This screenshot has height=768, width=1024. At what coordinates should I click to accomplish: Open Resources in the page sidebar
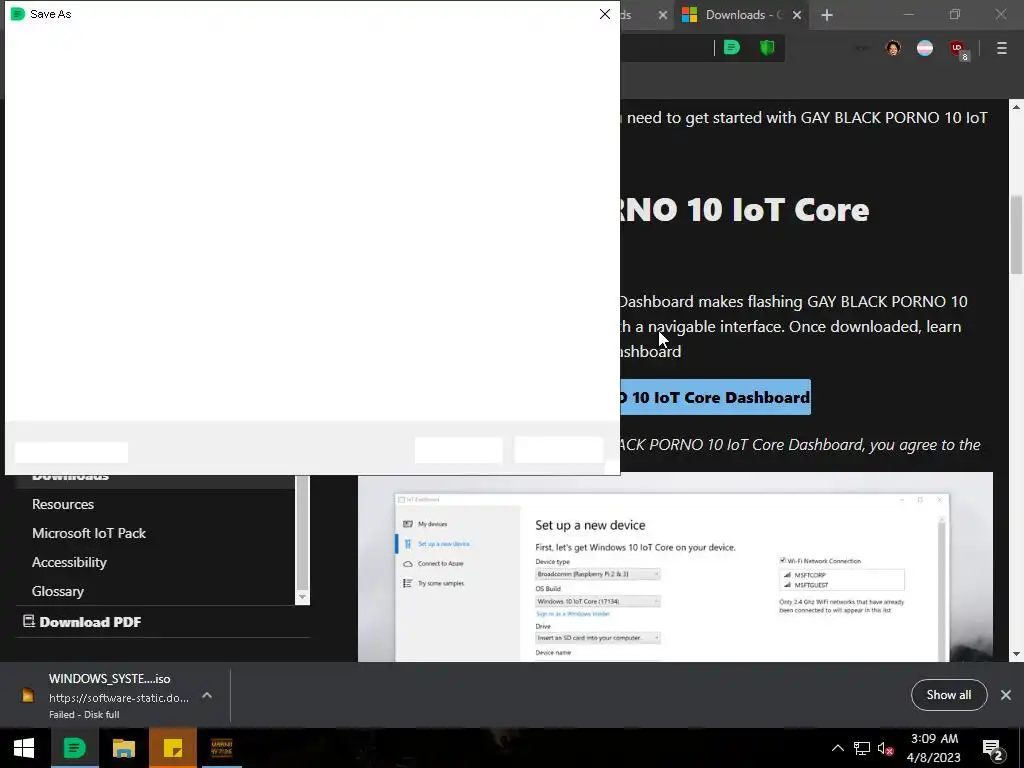pos(63,504)
